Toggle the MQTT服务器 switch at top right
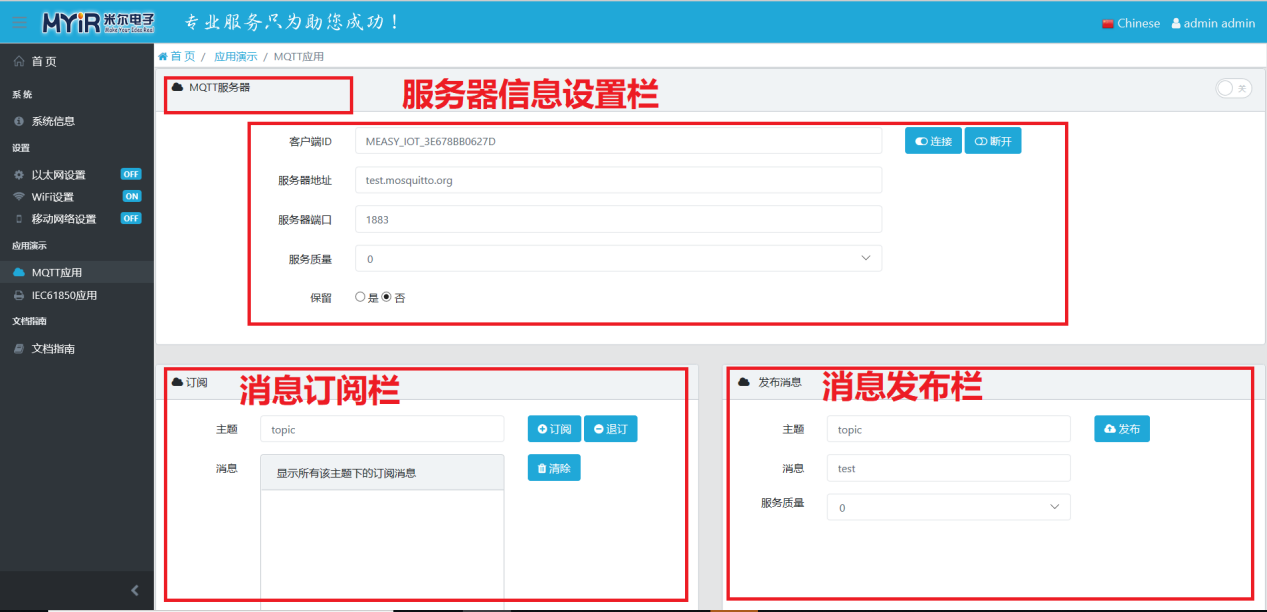1267x612 pixels. pos(1233,89)
